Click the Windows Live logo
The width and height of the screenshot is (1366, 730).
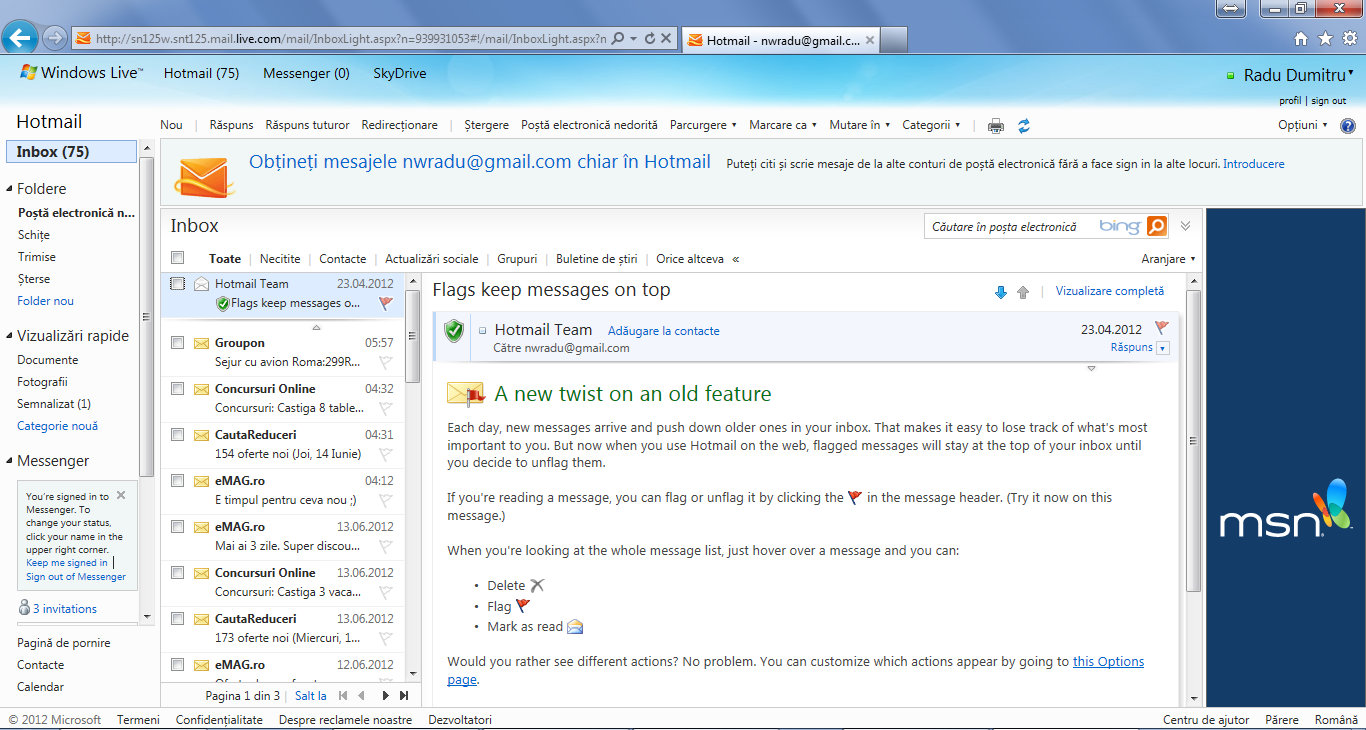81,73
